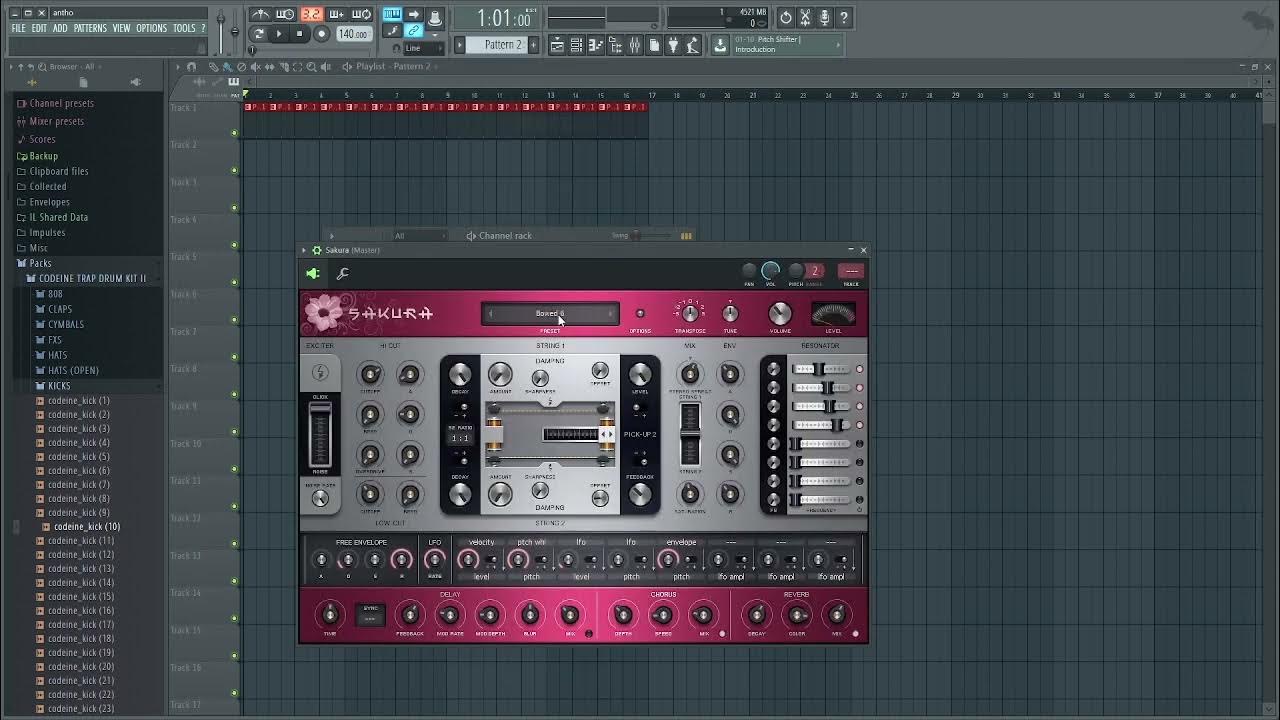Select the codeine_kick (3) sample
The width and height of the screenshot is (1280, 720).
79,428
